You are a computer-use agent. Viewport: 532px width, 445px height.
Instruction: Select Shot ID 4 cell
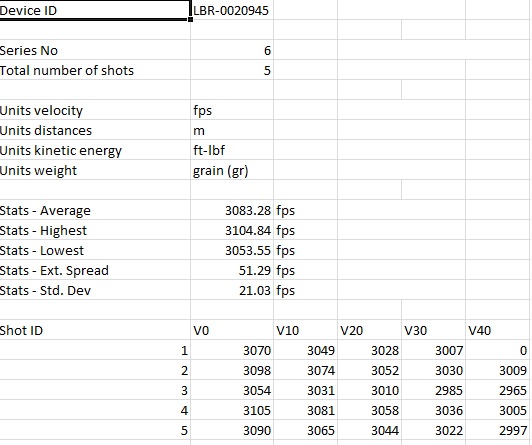[x=95, y=410]
